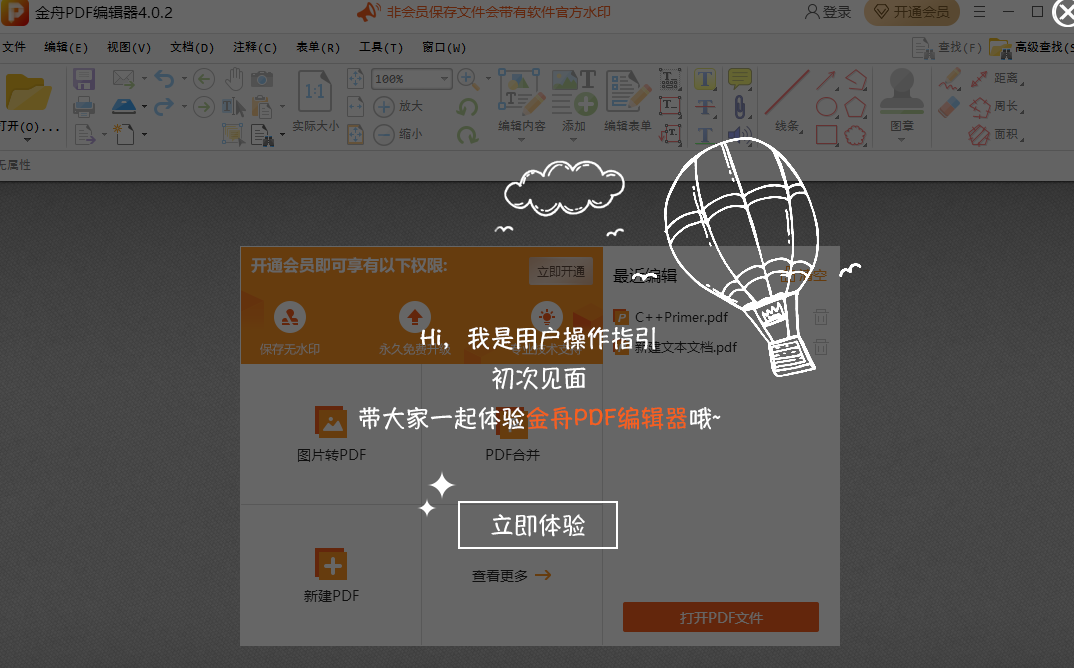Click the PDF合并 tile

[512, 434]
